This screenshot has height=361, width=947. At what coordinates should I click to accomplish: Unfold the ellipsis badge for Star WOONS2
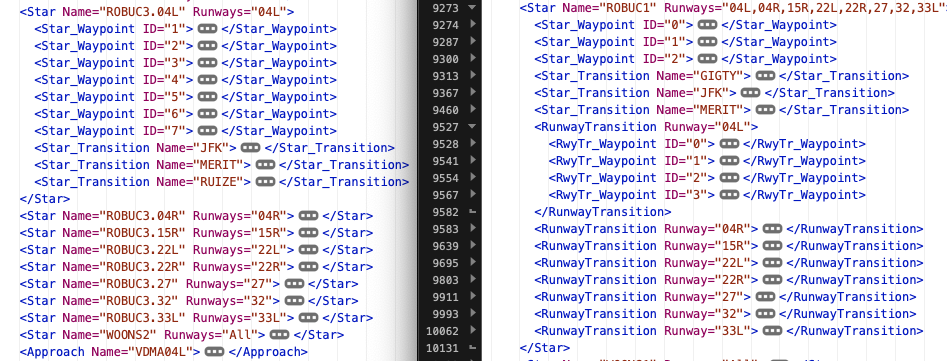[x=279, y=334]
